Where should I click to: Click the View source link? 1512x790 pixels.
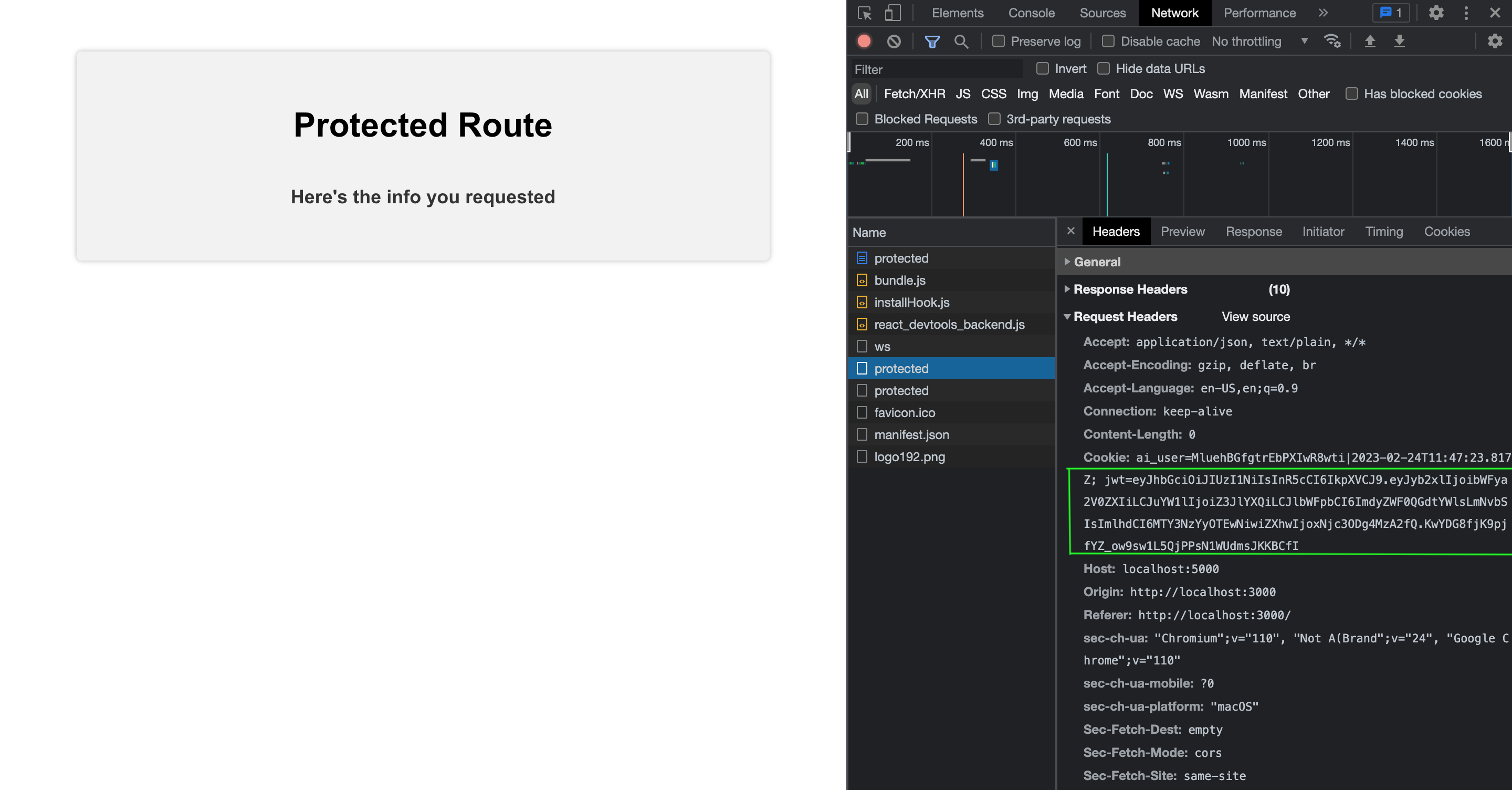tap(1255, 317)
